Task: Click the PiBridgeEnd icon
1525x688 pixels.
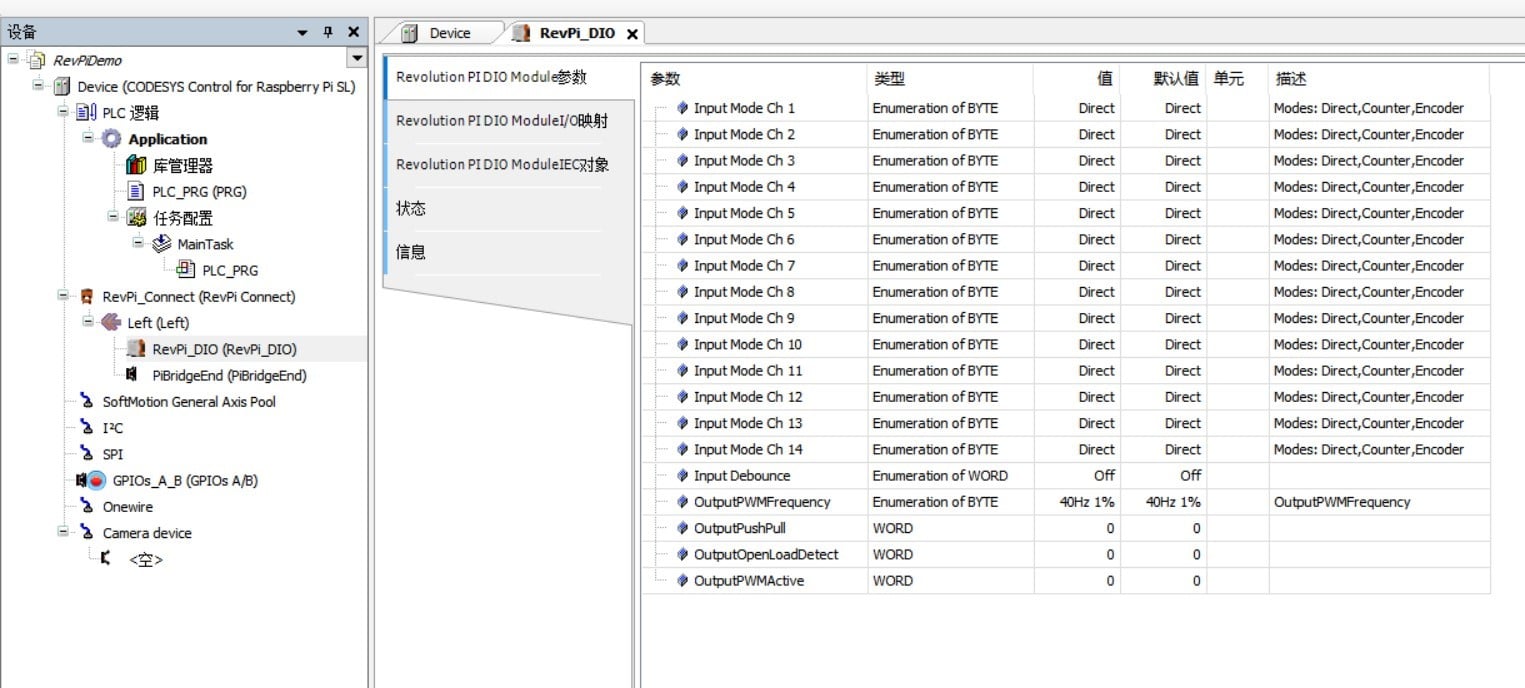Action: tap(133, 376)
